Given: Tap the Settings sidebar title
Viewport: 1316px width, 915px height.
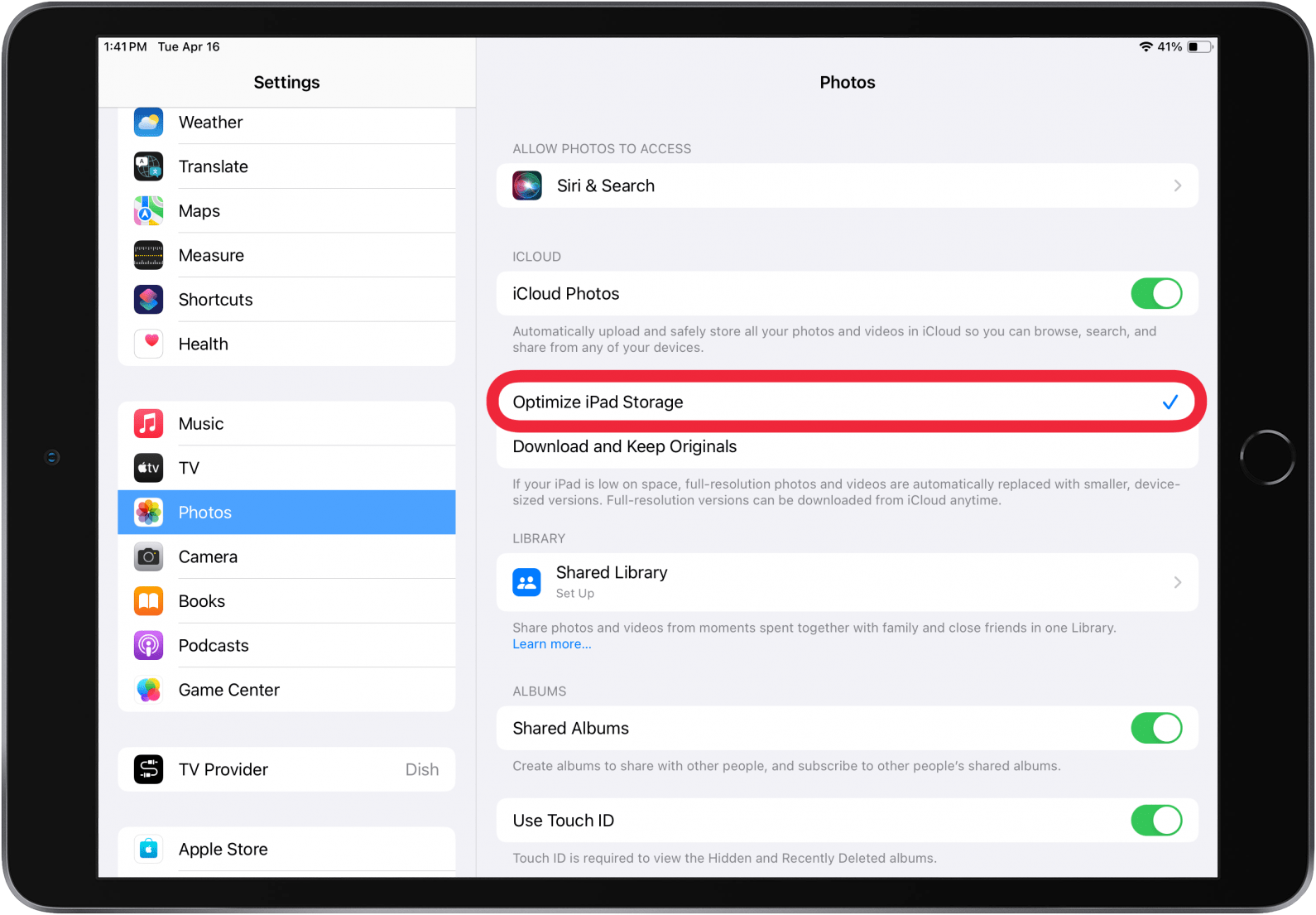Looking at the screenshot, I should (x=286, y=82).
